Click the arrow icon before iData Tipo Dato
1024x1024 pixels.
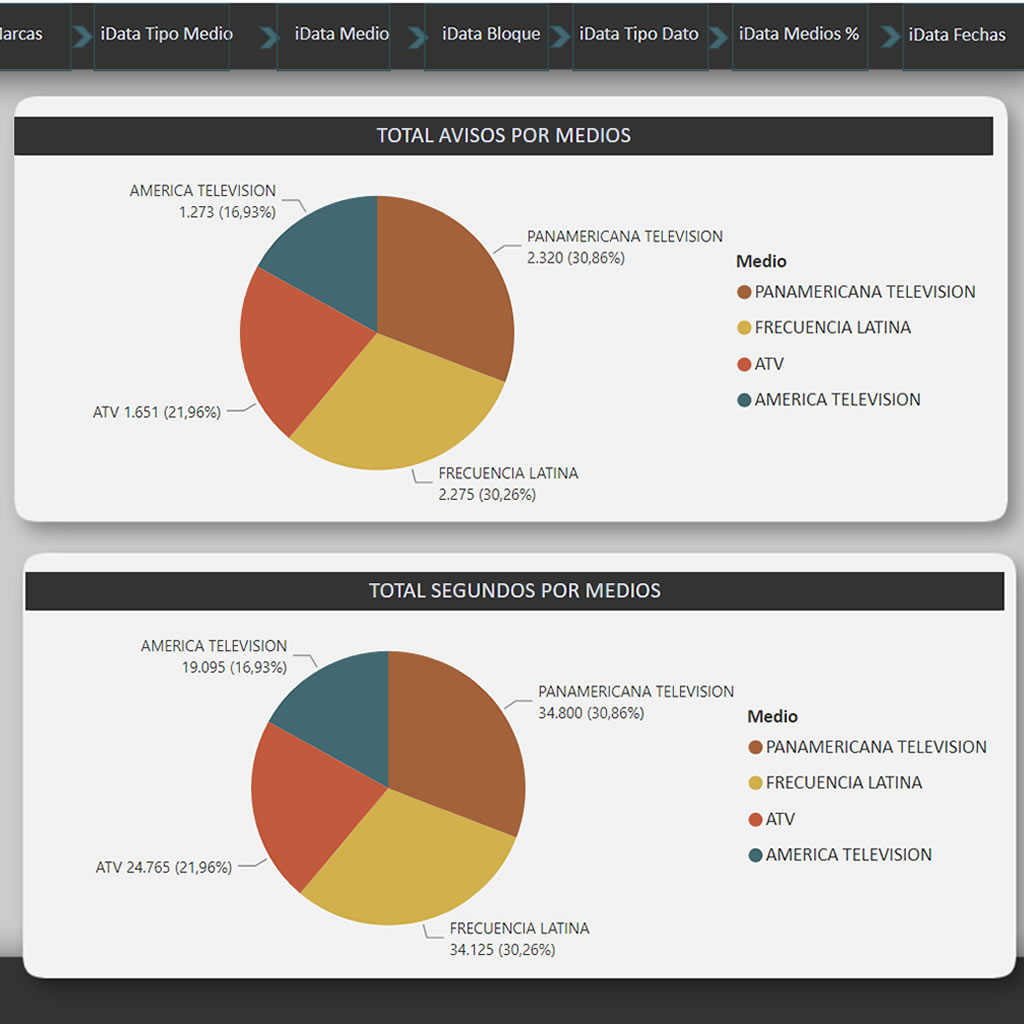(x=560, y=37)
